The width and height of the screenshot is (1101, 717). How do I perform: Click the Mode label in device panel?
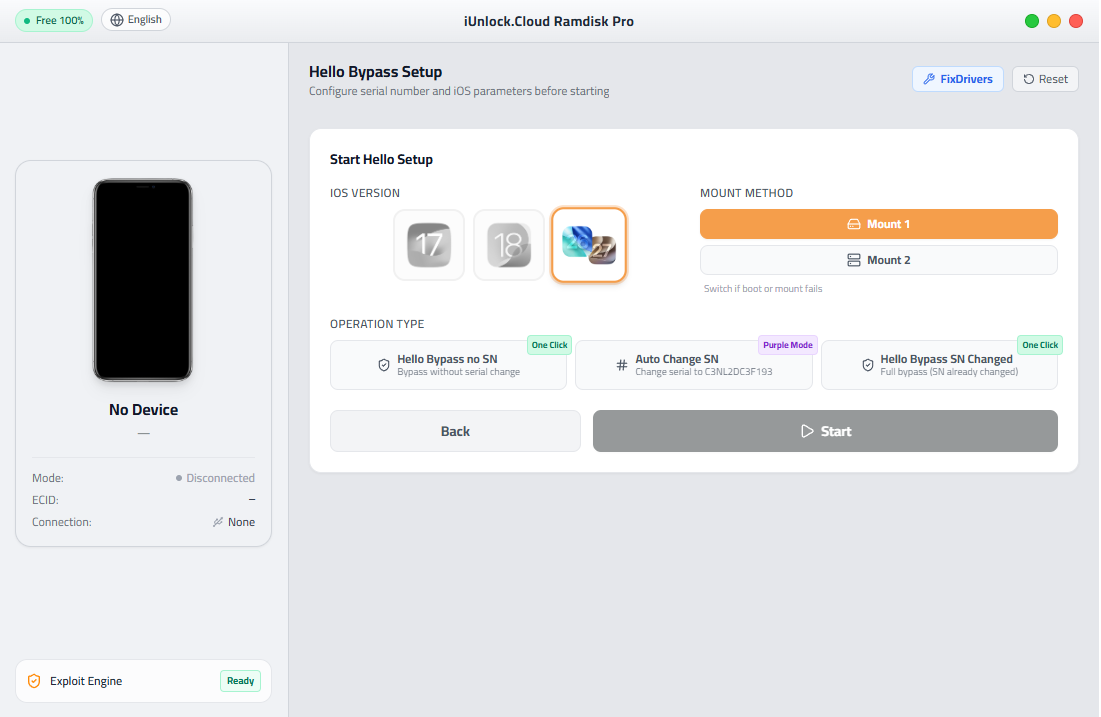point(48,478)
